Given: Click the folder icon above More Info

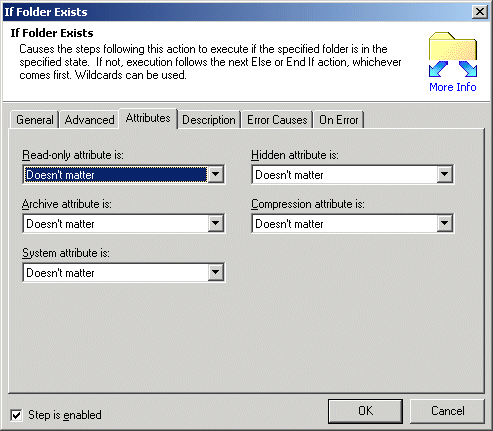Looking at the screenshot, I should pos(453,55).
